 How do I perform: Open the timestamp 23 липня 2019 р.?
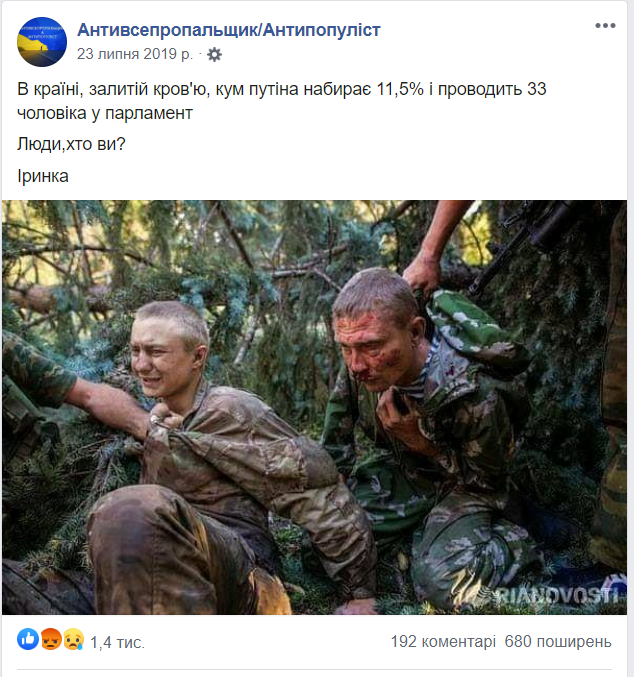coord(135,54)
